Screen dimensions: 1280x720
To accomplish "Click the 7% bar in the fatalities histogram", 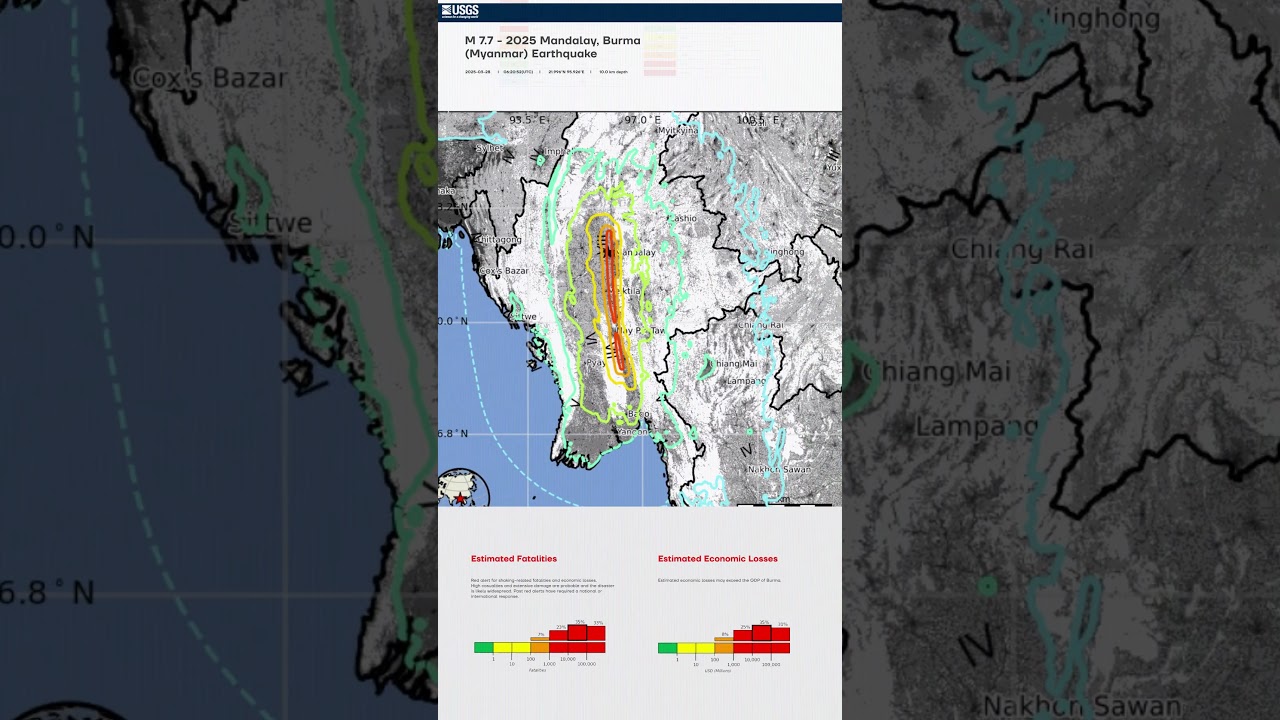I will 540,639.
